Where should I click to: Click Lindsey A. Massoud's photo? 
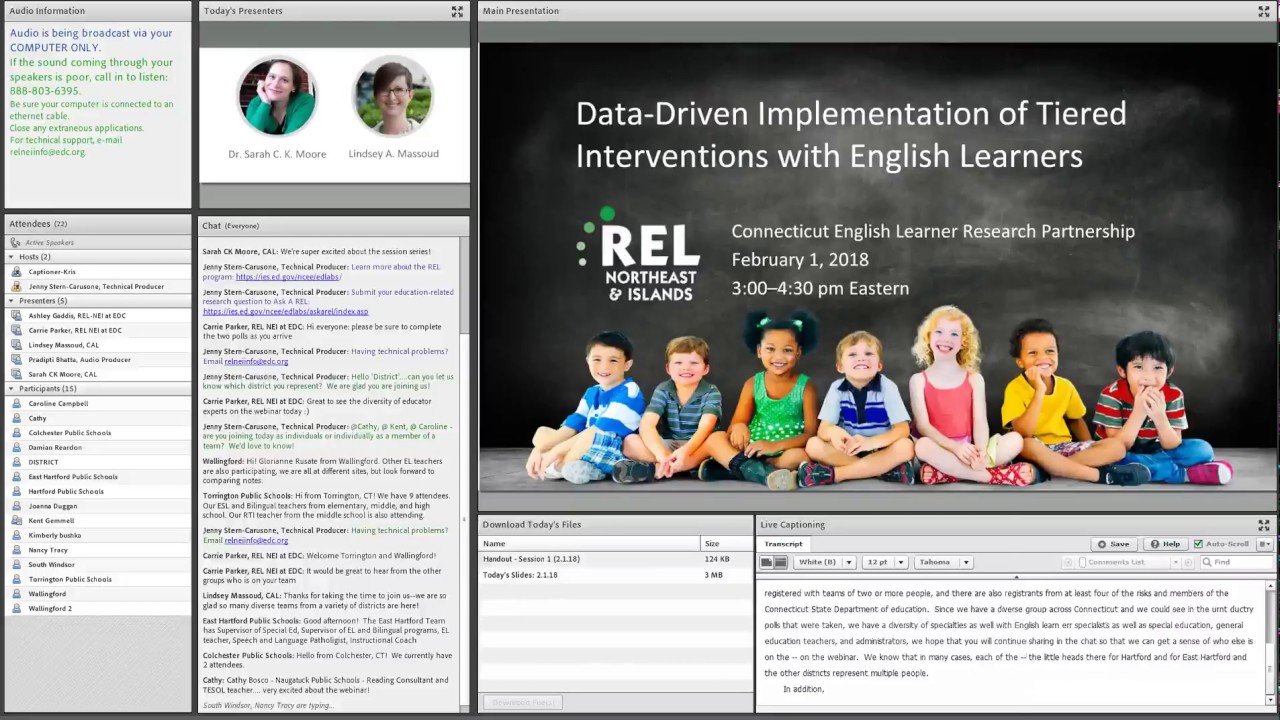[x=392, y=96]
